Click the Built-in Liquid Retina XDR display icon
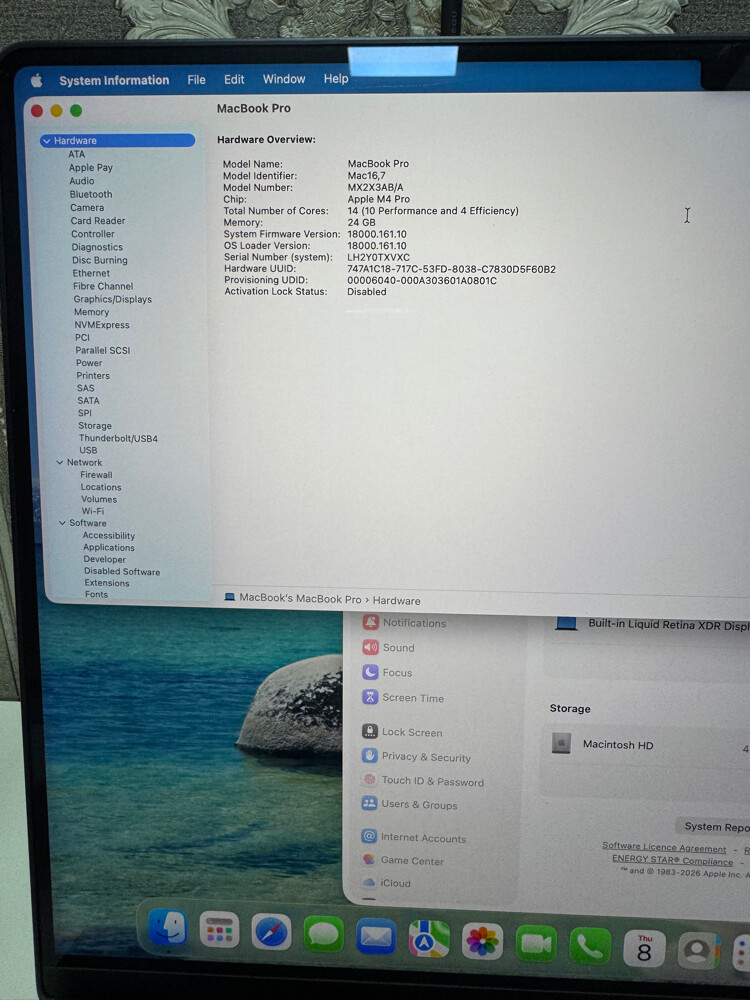The height and width of the screenshot is (1000, 750). click(566, 624)
